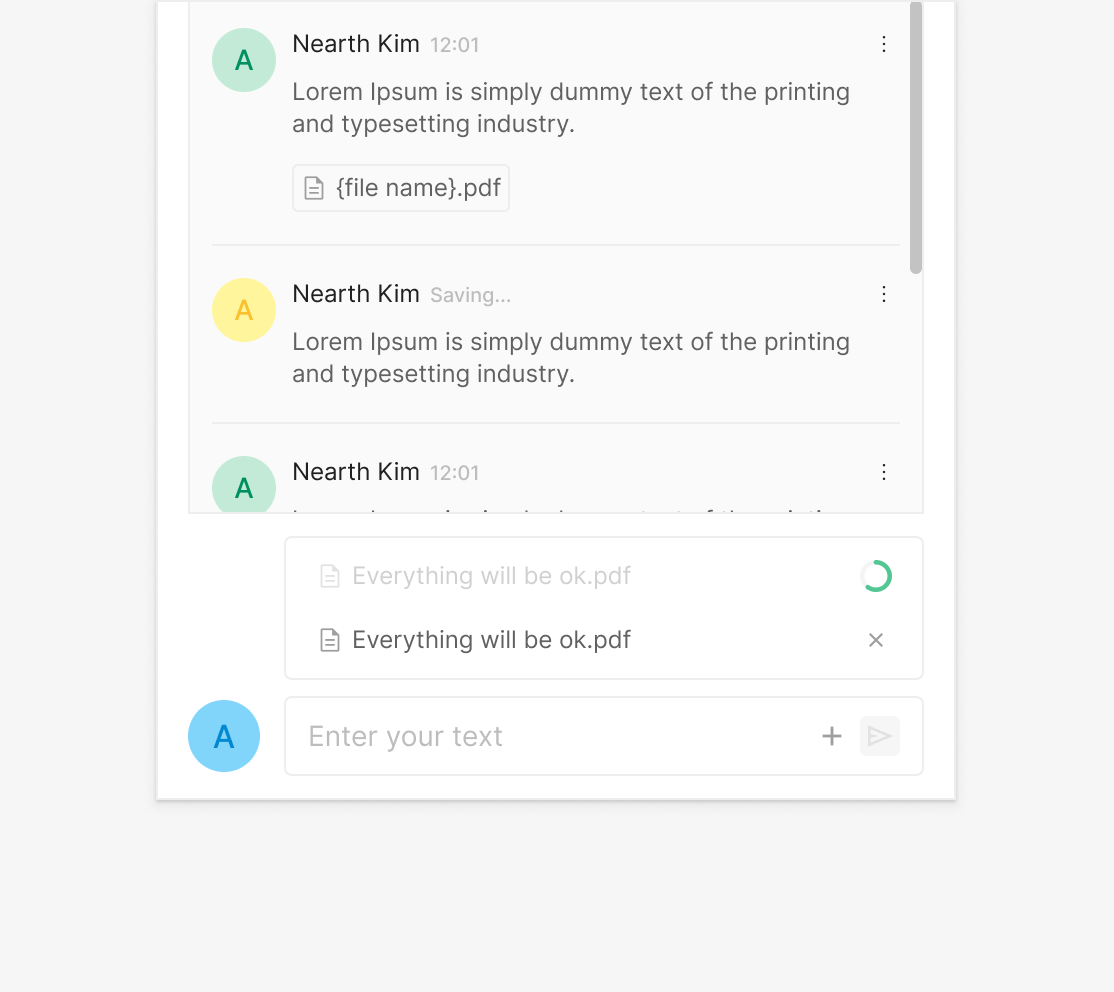This screenshot has height=992, width=1114.
Task: Click the document icon in {file name}.pdf chip
Action: [314, 188]
